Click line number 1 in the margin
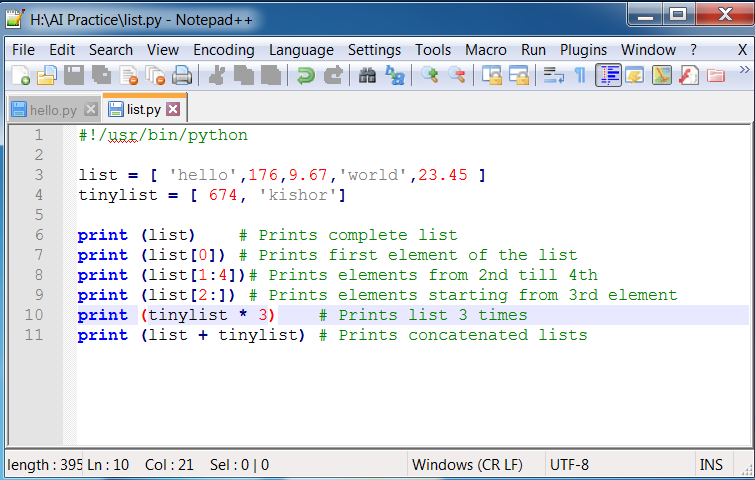Screen dimensions: 755x480 click(39, 135)
